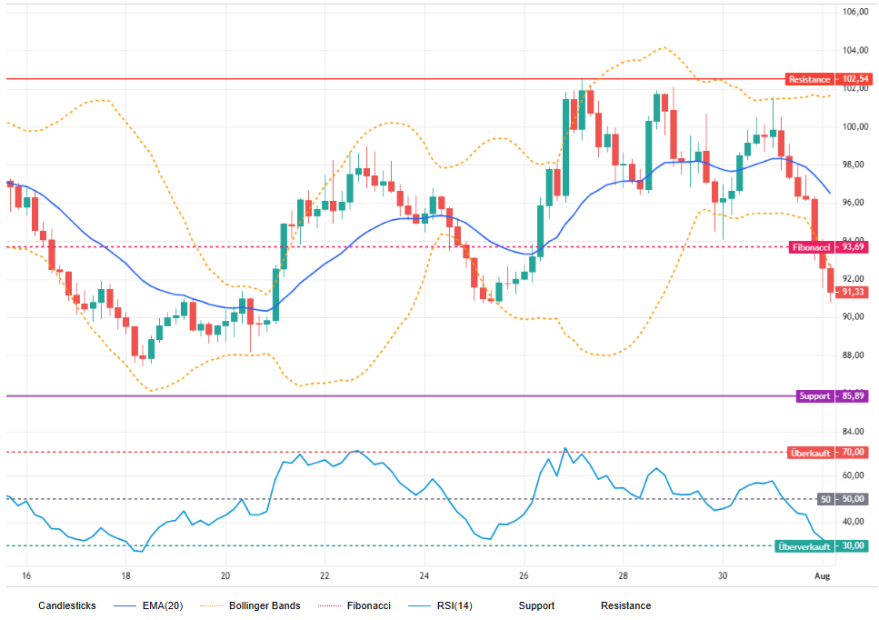Toggle Candlesticks series in legend
879x620 pixels.
pos(67,605)
